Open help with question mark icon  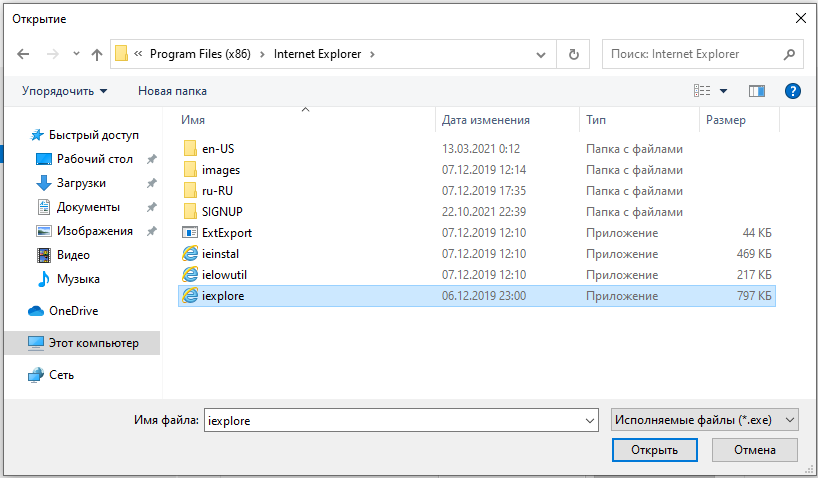[792, 91]
